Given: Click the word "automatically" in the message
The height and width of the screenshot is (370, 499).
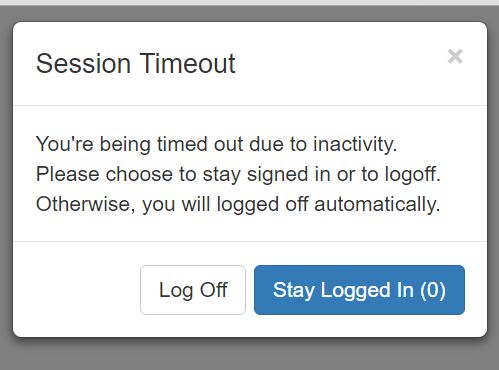Looking at the screenshot, I should point(377,204).
